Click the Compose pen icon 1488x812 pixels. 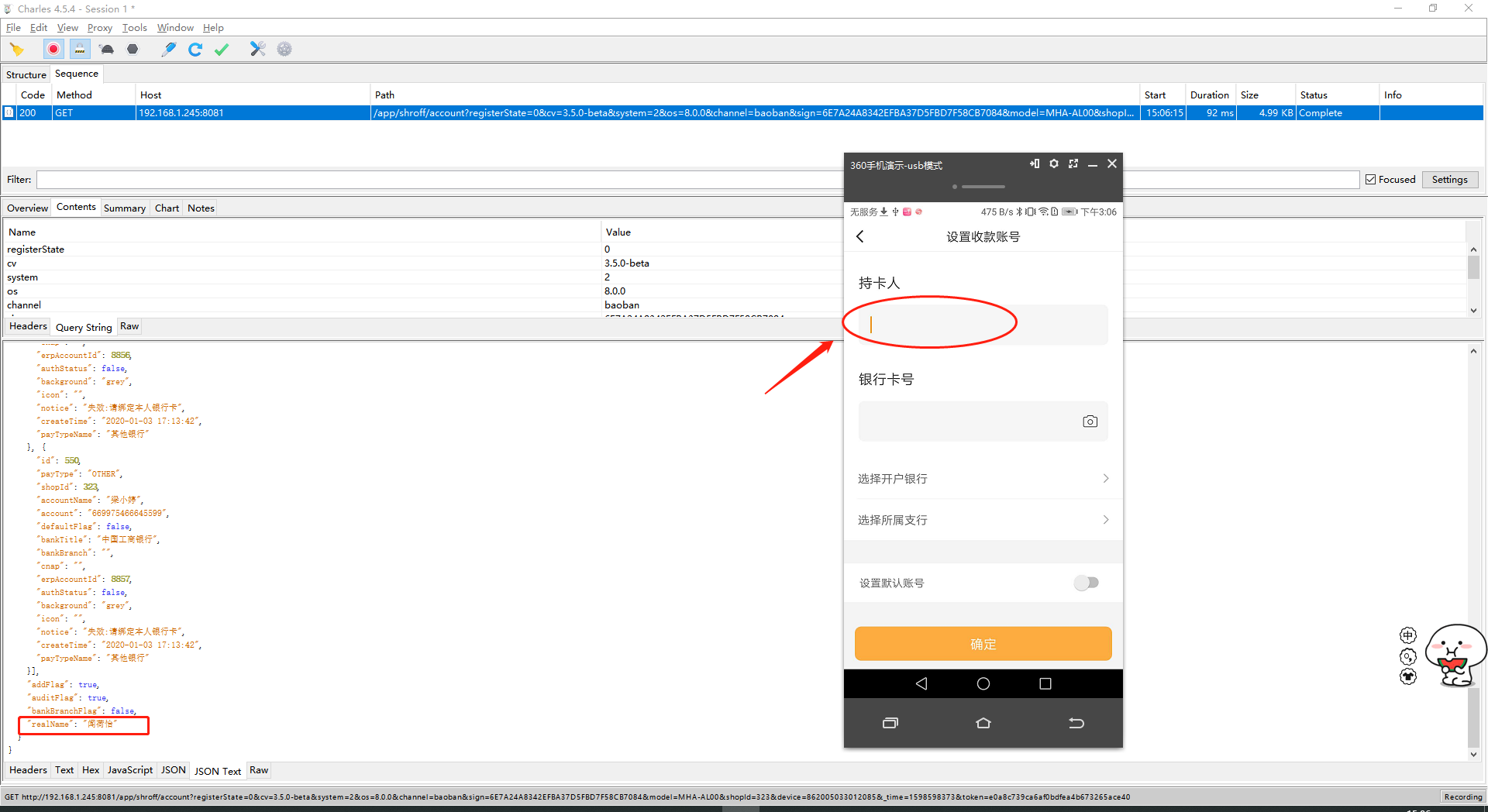(168, 50)
